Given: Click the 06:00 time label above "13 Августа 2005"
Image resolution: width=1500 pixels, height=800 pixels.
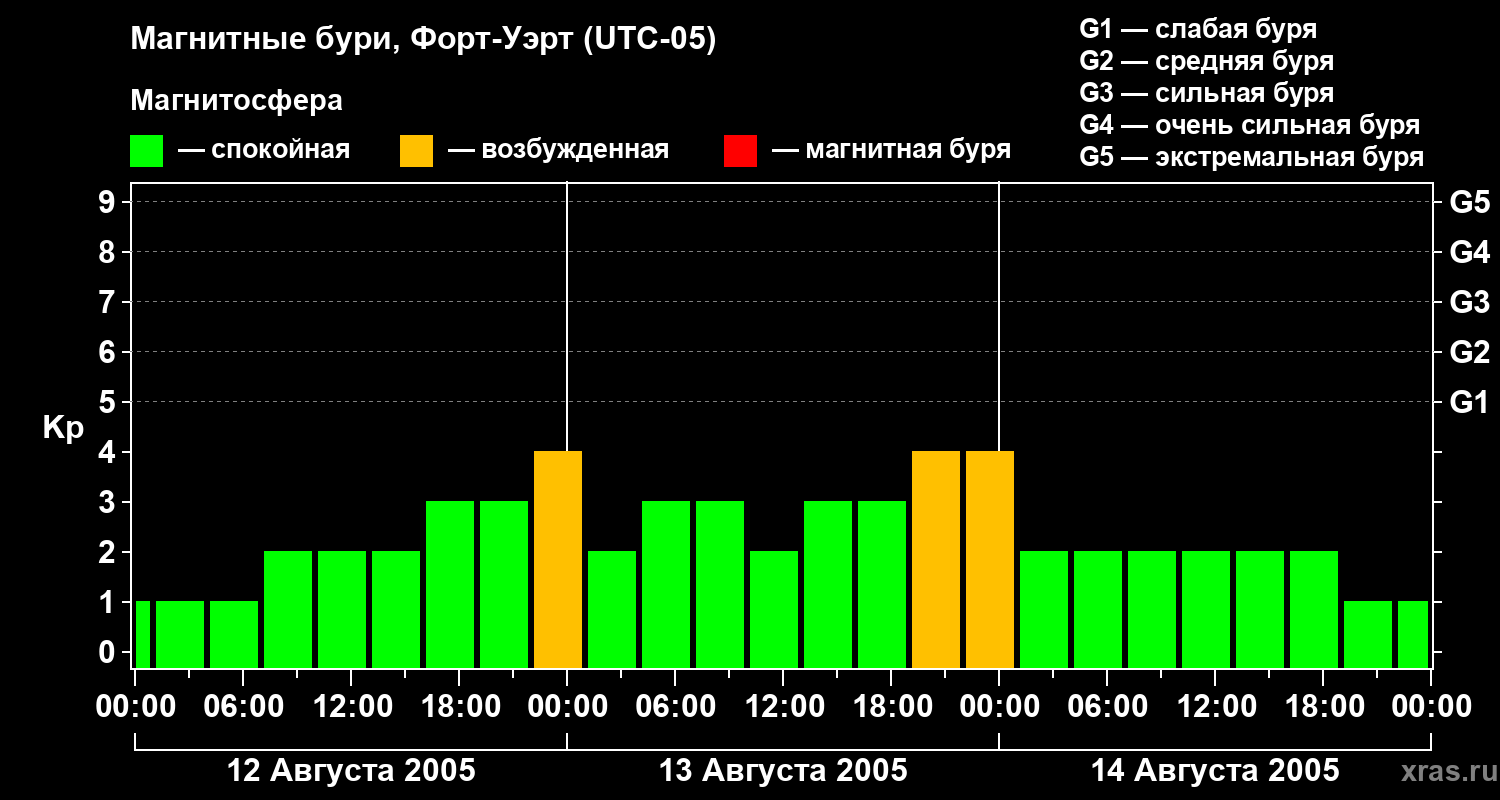Looking at the screenshot, I should click(x=675, y=707).
